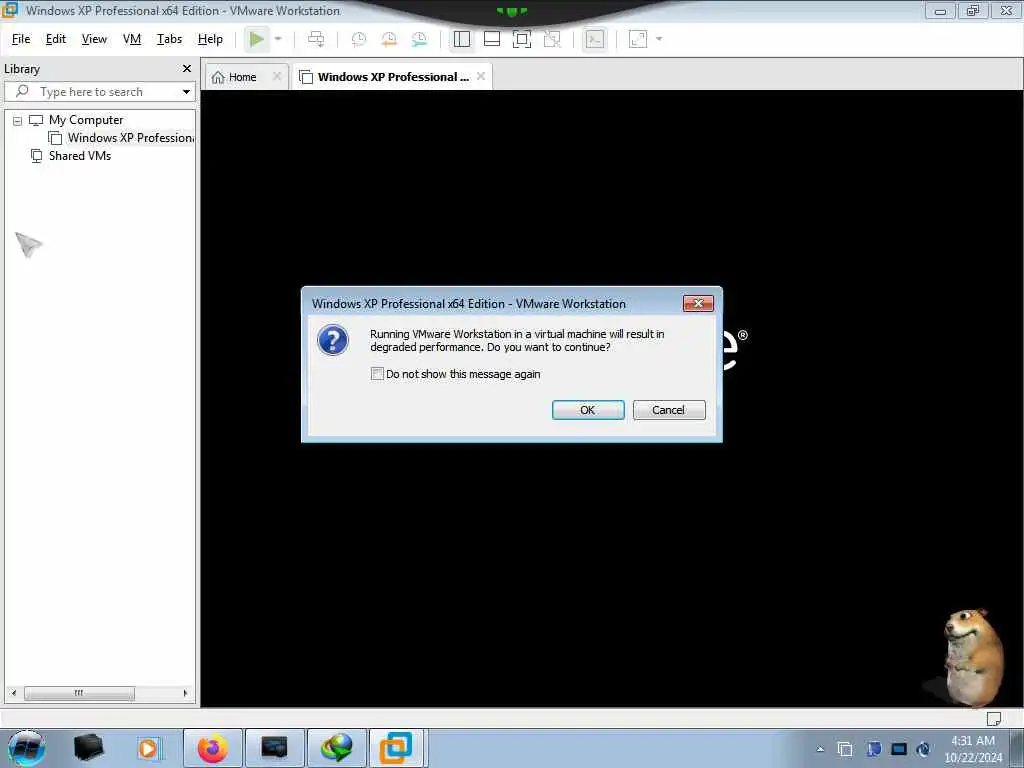Click the Unity mode toolbar icon
The width and height of the screenshot is (1024, 768).
point(552,39)
